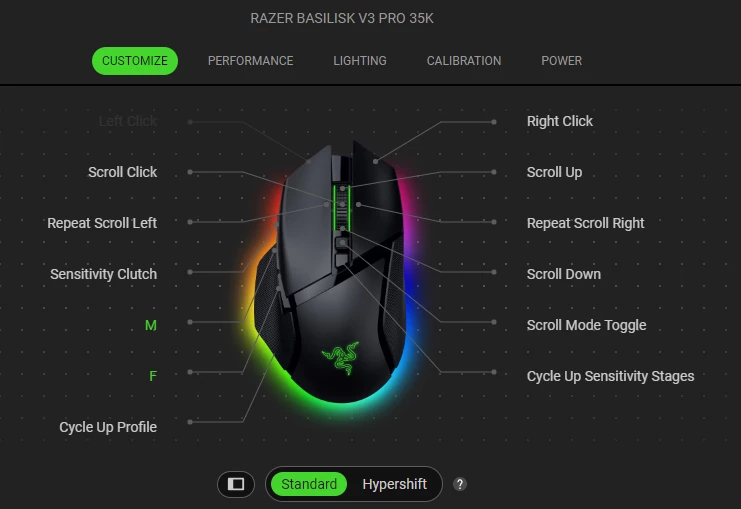Click the Scroll Mode Toggle assignment
741x509 pixels.
coord(586,325)
